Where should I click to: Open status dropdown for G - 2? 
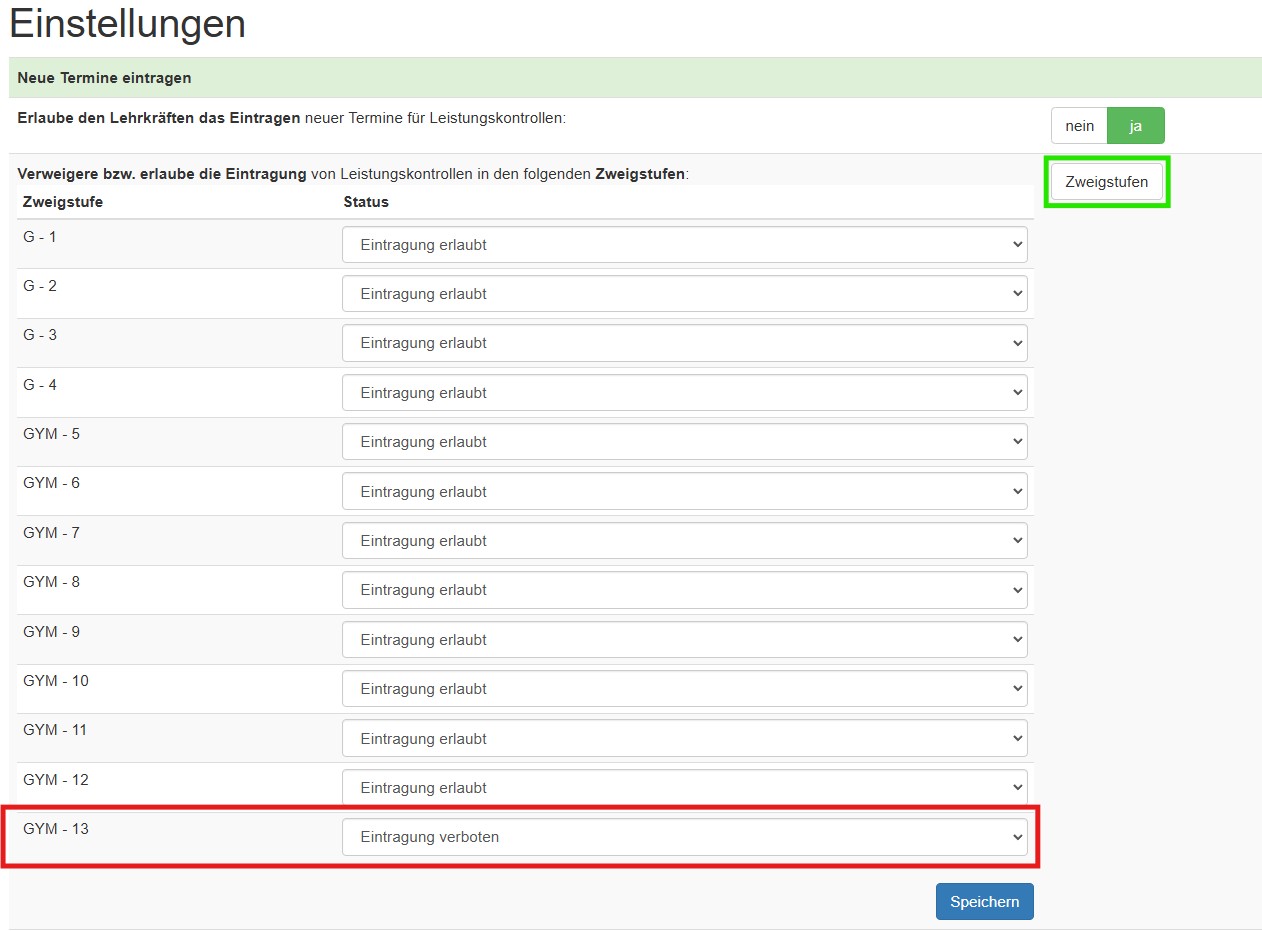[684, 294]
